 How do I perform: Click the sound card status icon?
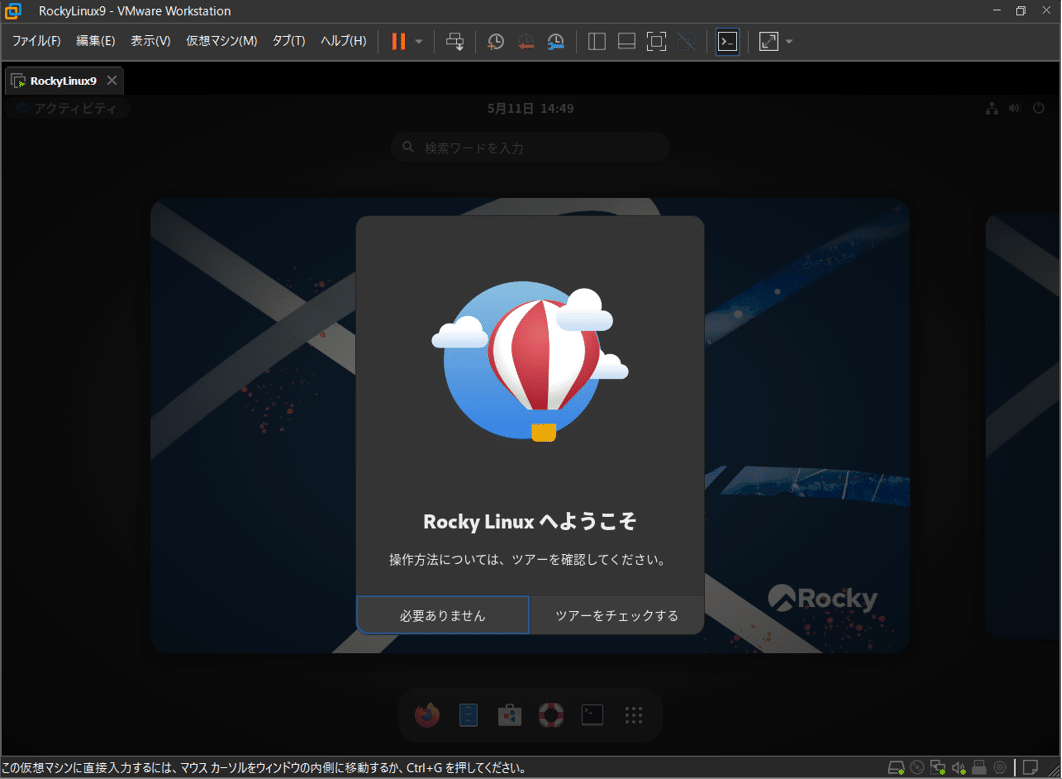click(x=959, y=767)
